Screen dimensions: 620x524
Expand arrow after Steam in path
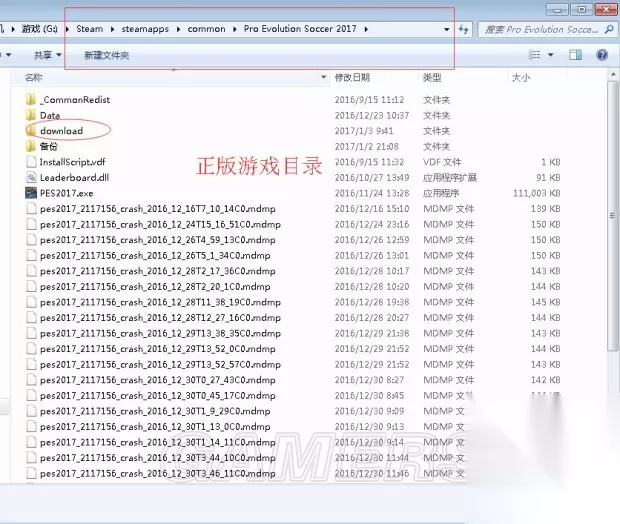point(112,29)
